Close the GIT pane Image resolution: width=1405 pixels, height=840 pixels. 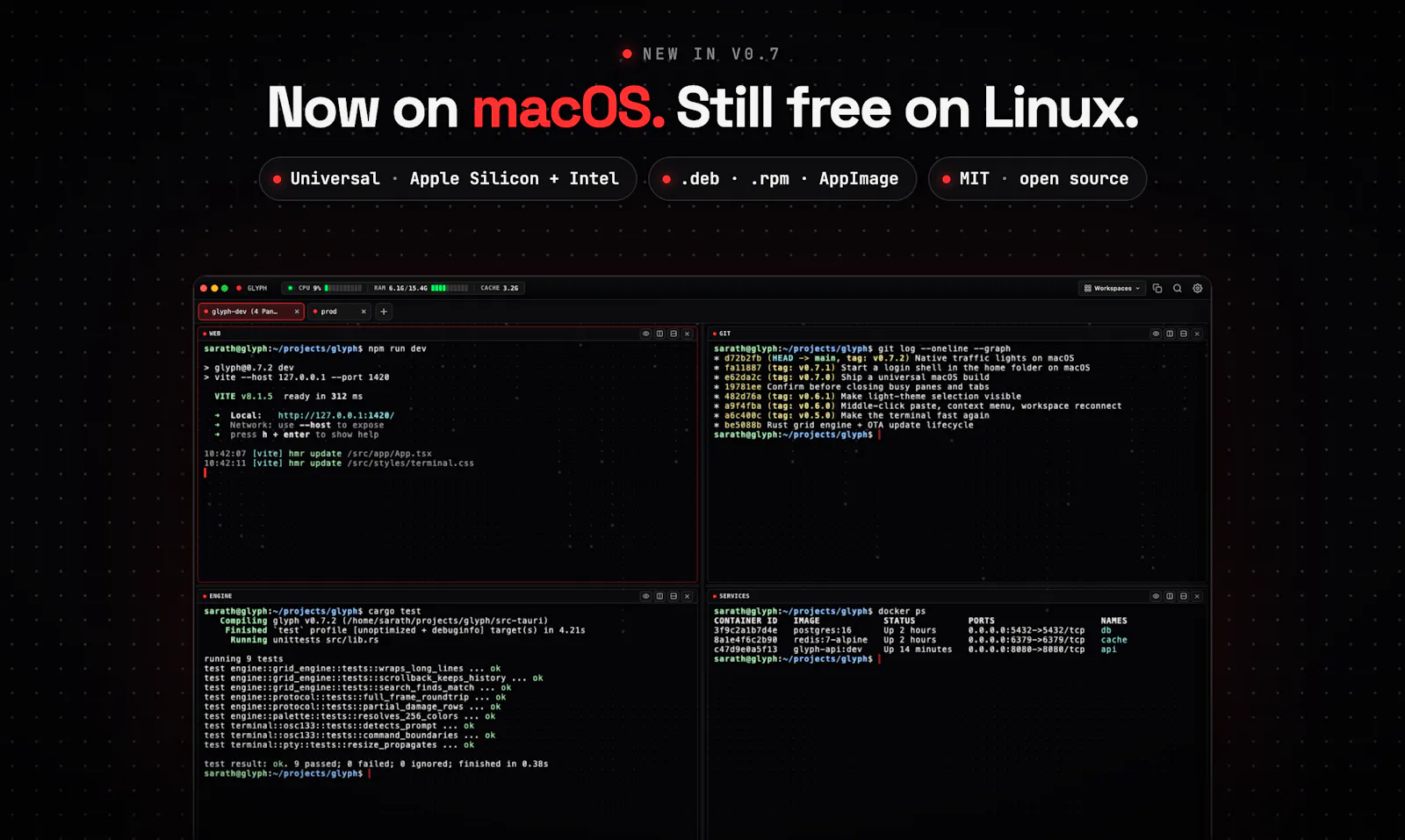[1198, 334]
